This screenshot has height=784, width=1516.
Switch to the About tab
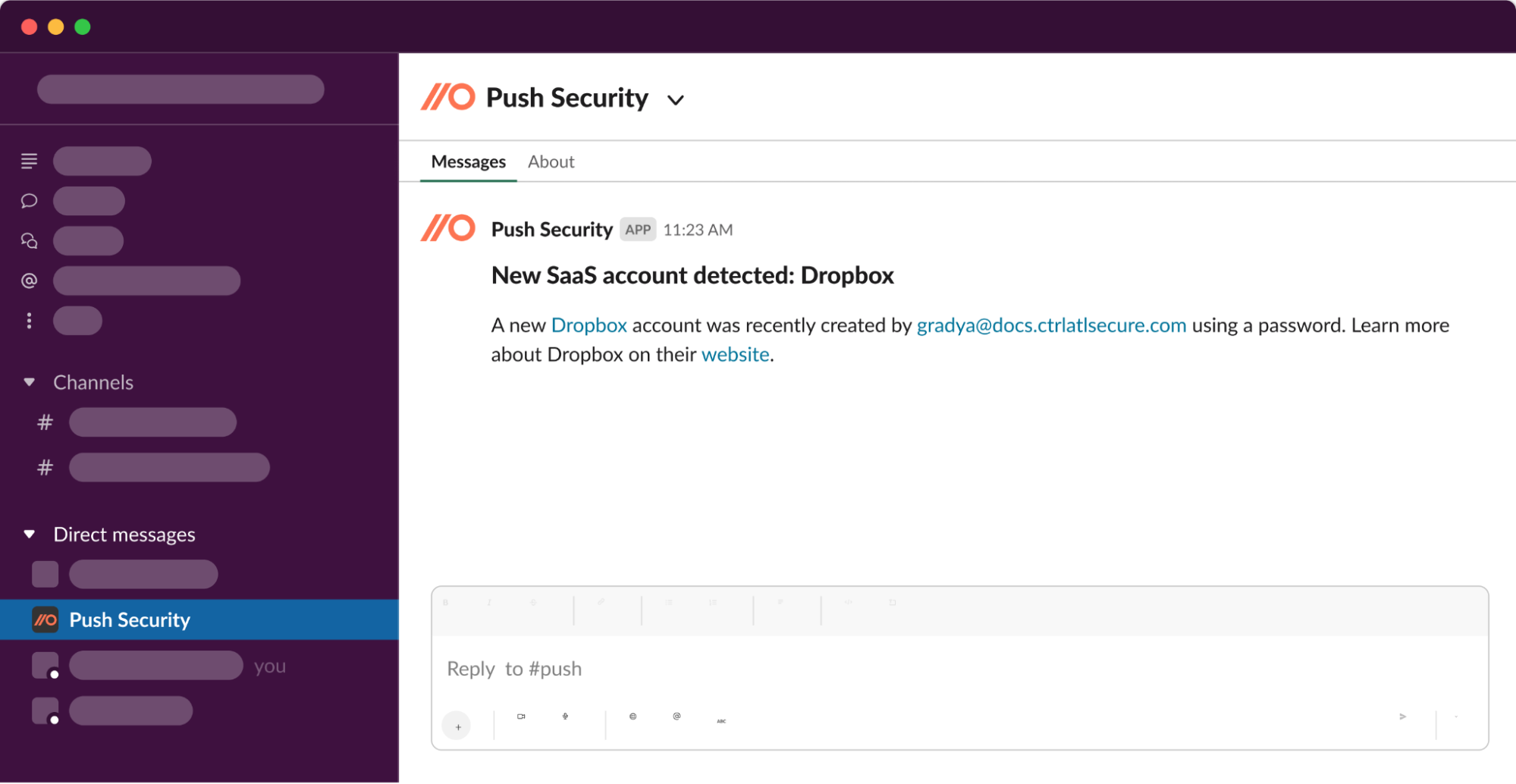tap(551, 162)
